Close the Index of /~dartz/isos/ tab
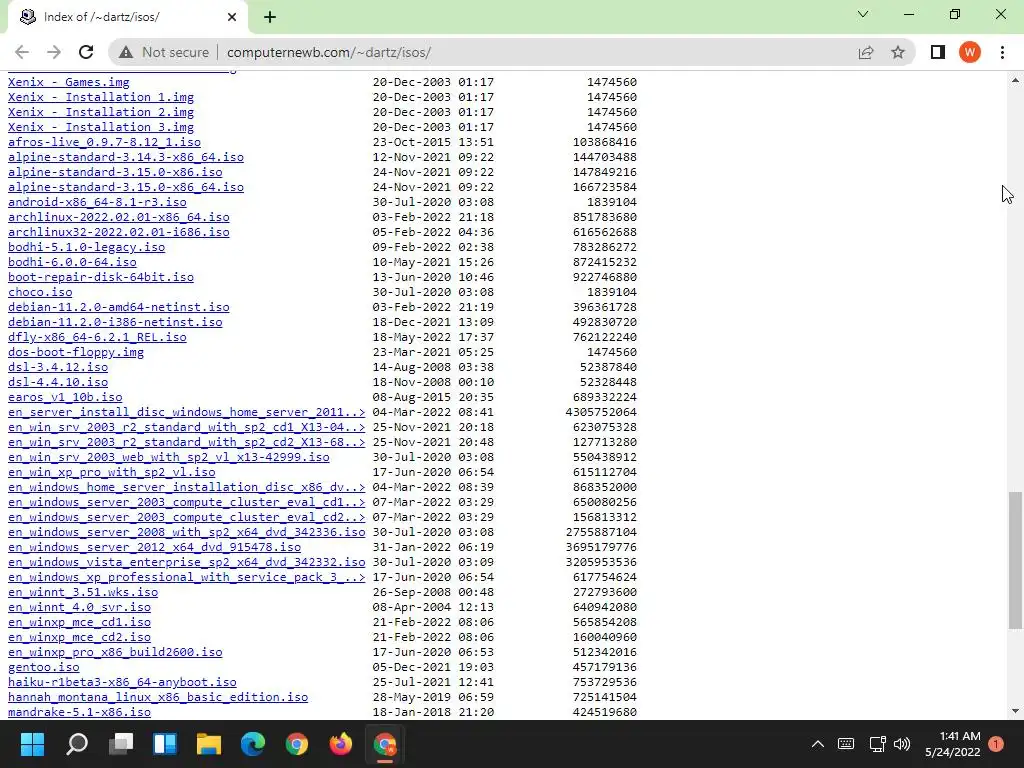1024x768 pixels. 232,17
